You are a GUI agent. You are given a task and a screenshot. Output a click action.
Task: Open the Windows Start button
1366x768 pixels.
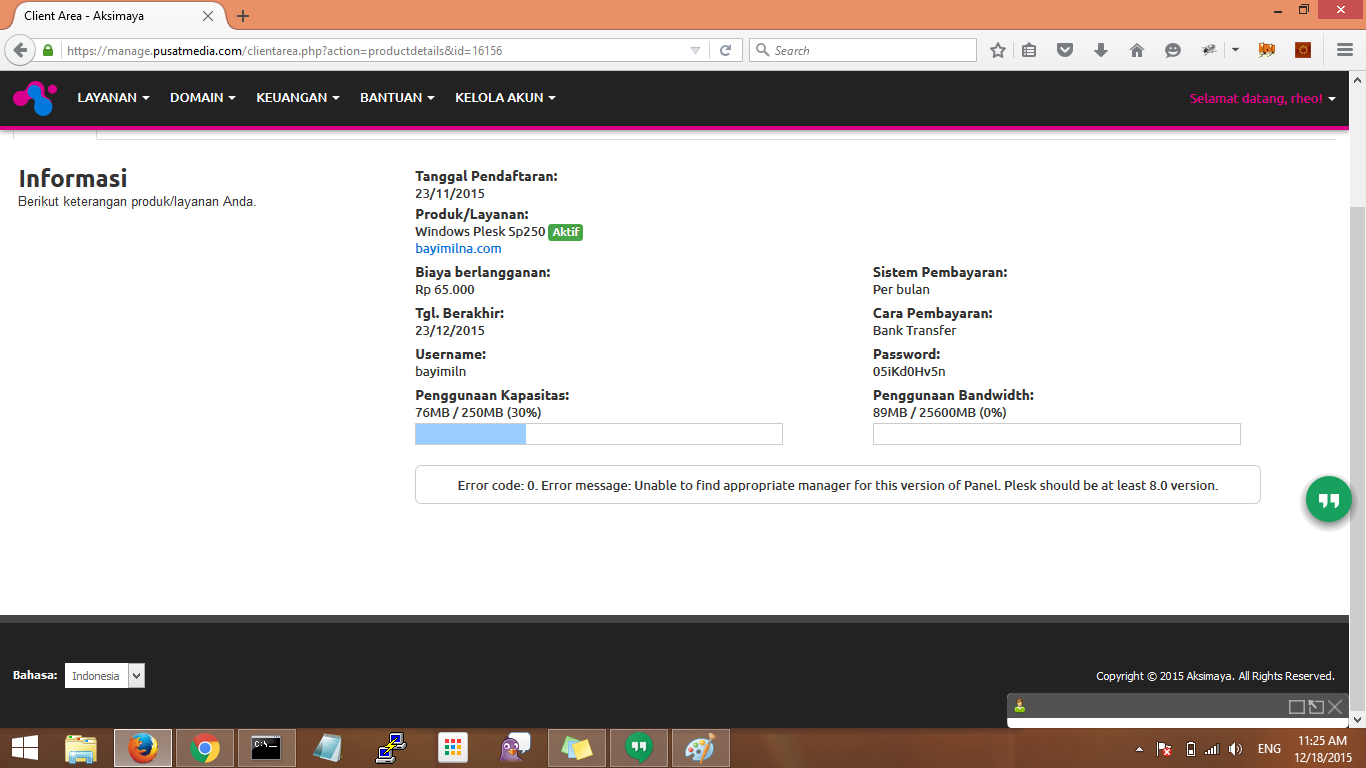coord(25,748)
